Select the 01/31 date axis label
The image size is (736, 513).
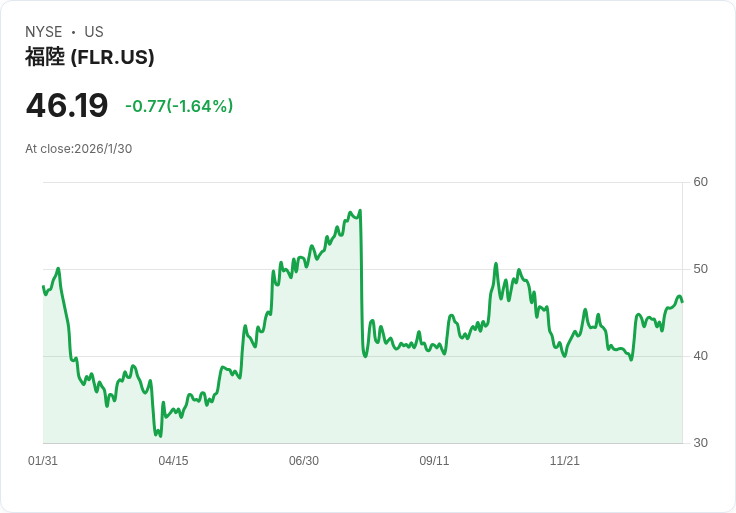43,461
